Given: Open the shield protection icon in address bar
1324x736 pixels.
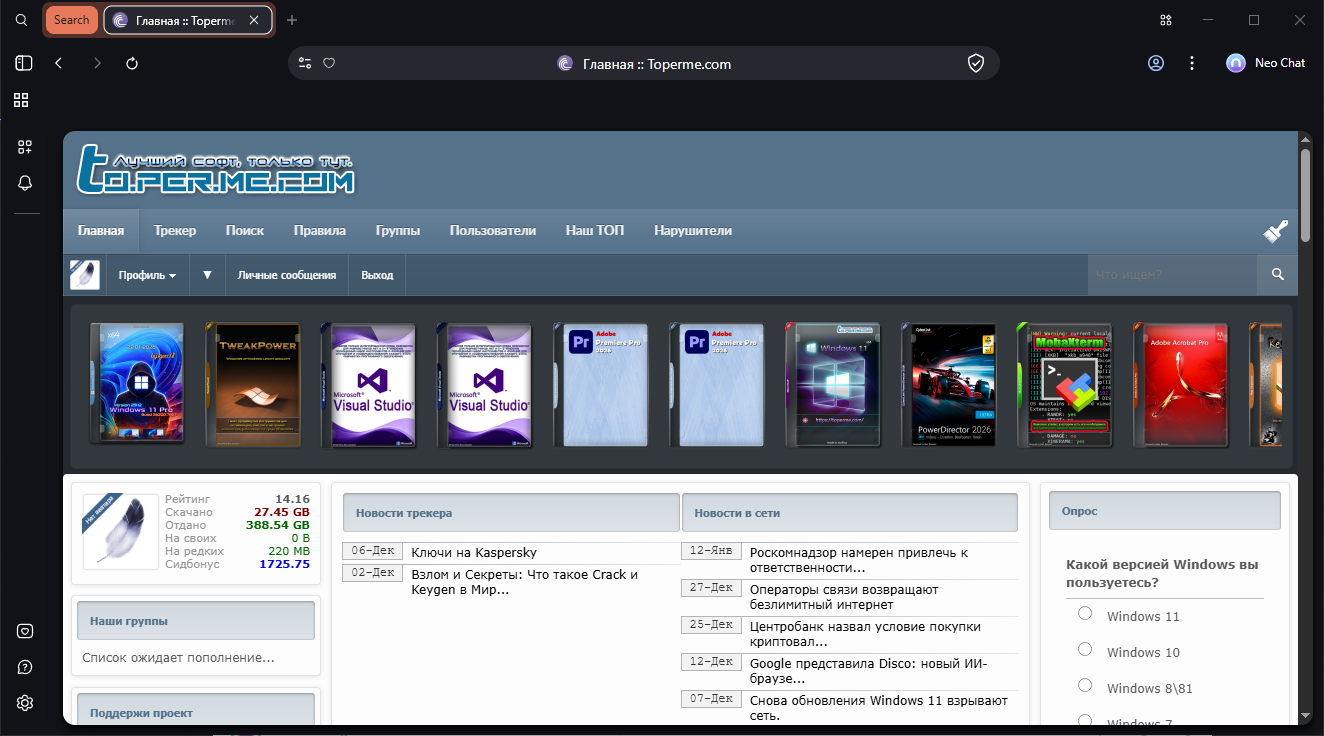Looking at the screenshot, I should (976, 63).
